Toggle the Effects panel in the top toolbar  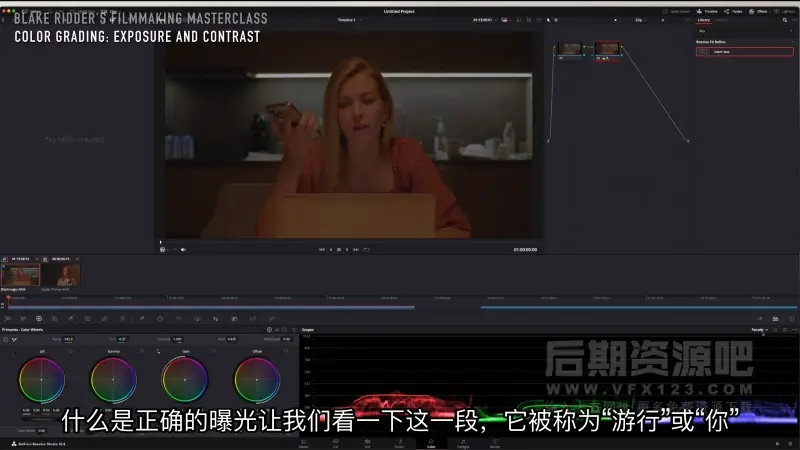[x=758, y=10]
